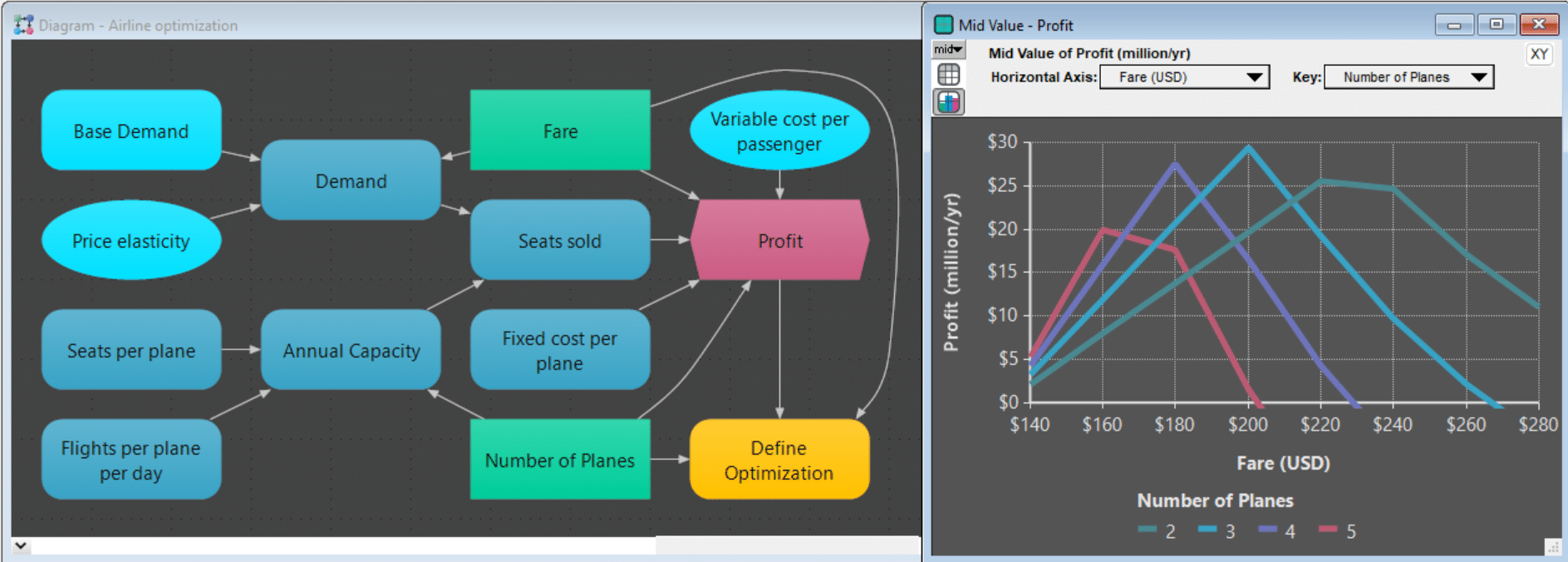Select the Variable cost per passenger node
The width and height of the screenshot is (1568, 562).
779,131
